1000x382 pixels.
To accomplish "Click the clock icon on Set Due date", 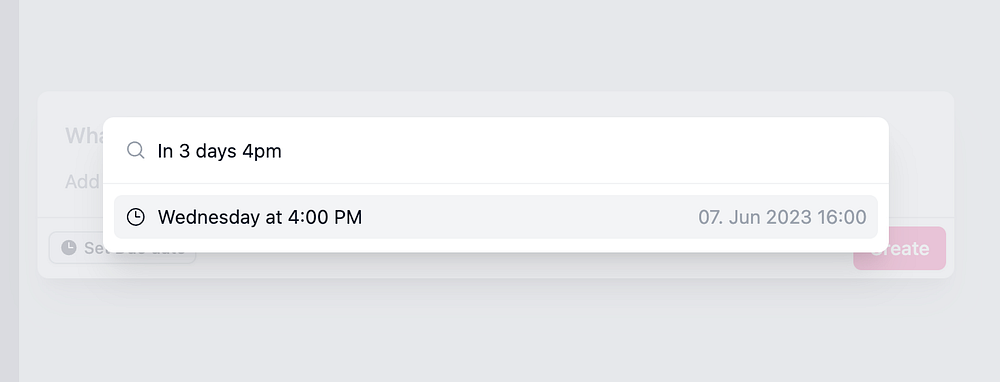I will pos(69,247).
